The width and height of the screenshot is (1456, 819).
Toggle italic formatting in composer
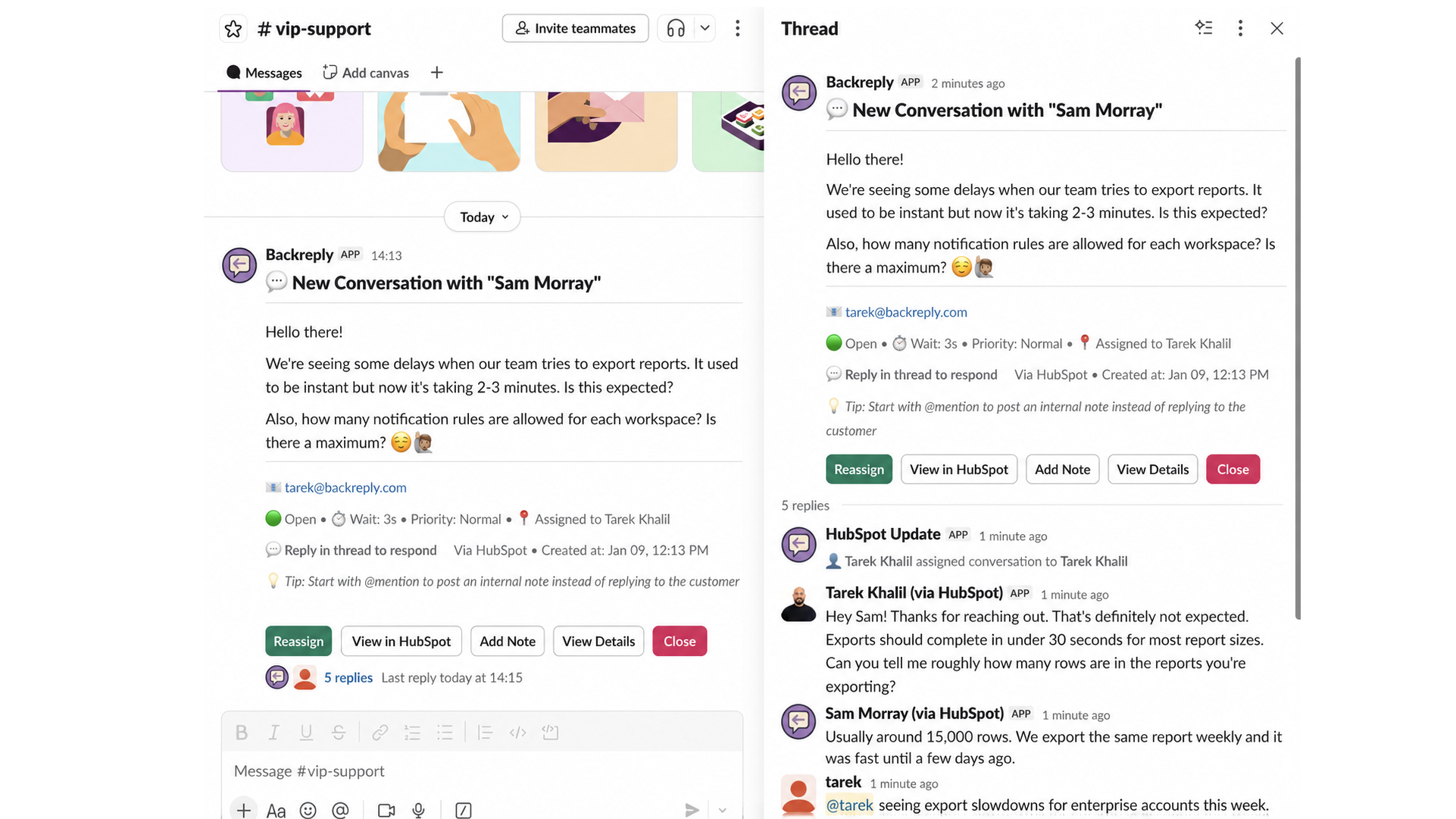pos(274,733)
